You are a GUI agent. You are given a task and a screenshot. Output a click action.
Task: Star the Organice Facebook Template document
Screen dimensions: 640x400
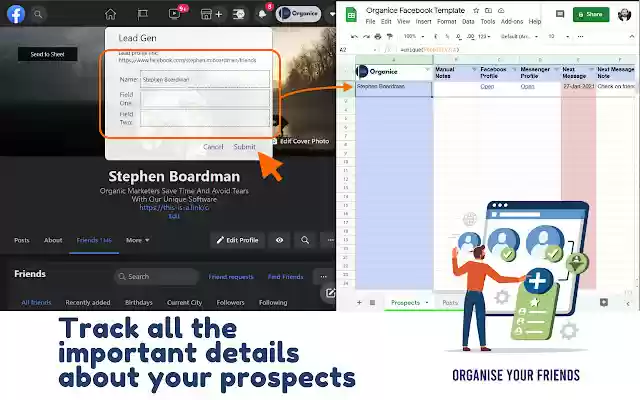point(476,10)
